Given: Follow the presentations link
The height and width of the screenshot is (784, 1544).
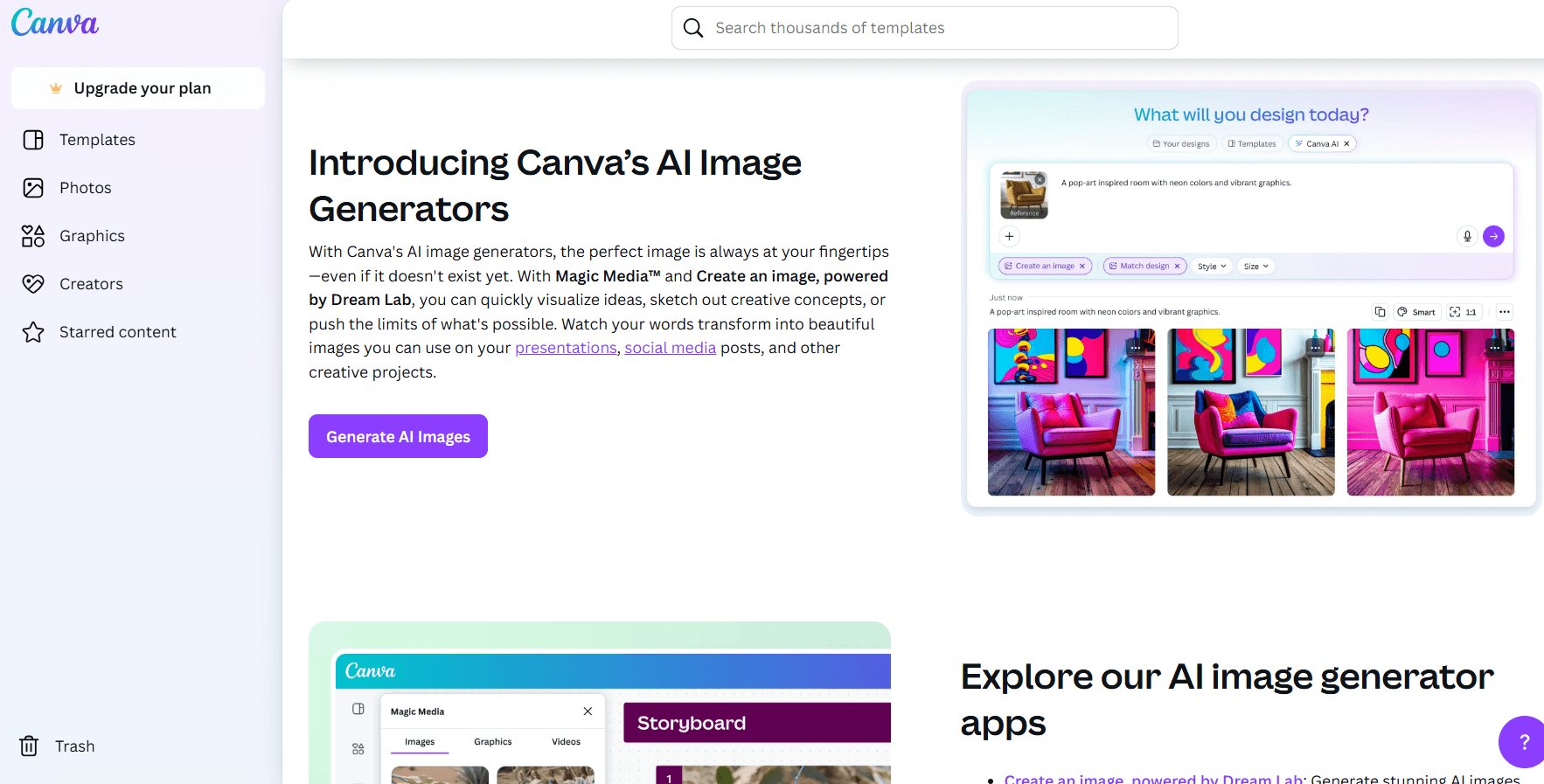Looking at the screenshot, I should 566,348.
